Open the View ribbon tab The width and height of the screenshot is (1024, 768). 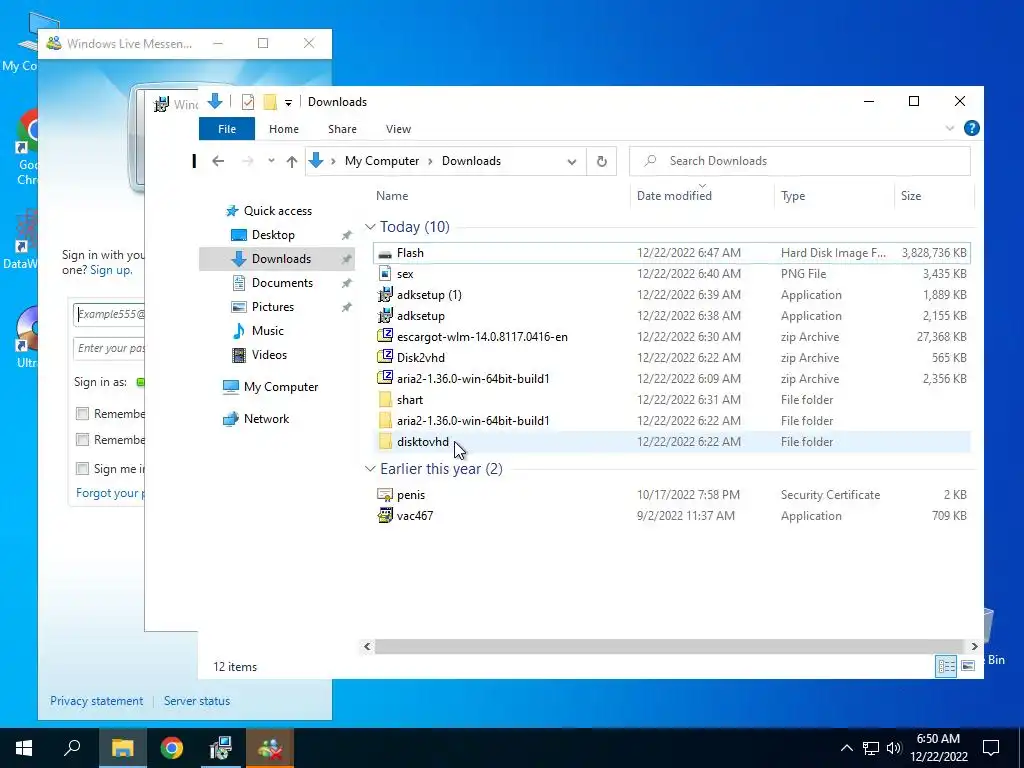coord(398,129)
